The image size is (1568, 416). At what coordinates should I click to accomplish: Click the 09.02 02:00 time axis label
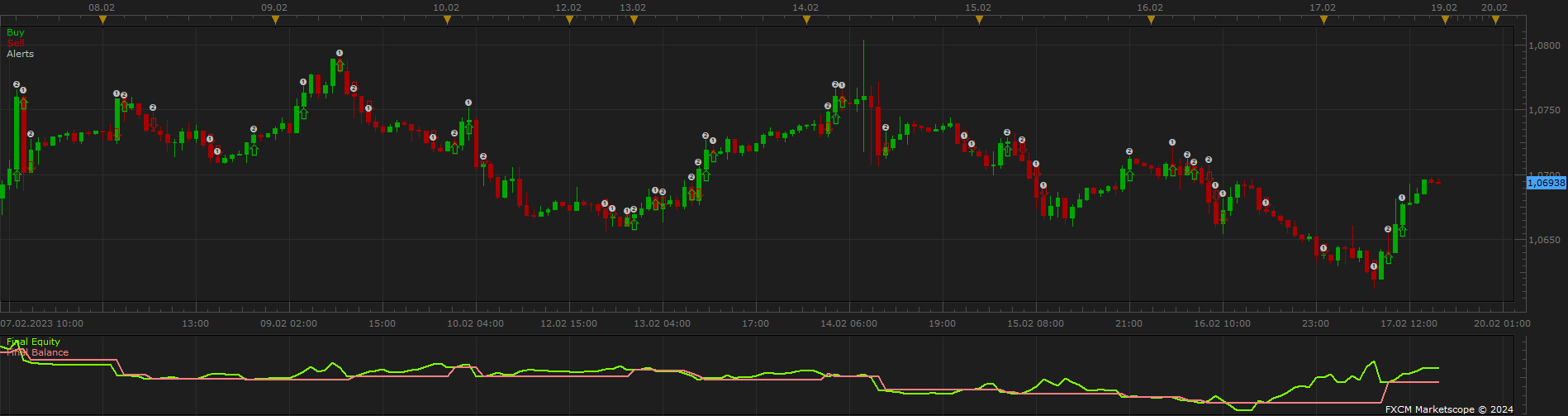pos(289,323)
